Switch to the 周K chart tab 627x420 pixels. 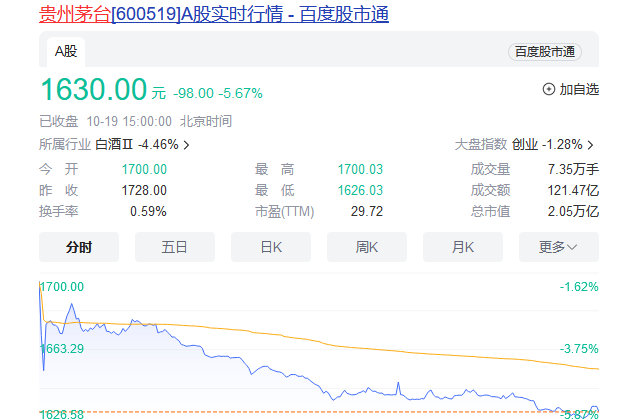[x=367, y=247]
